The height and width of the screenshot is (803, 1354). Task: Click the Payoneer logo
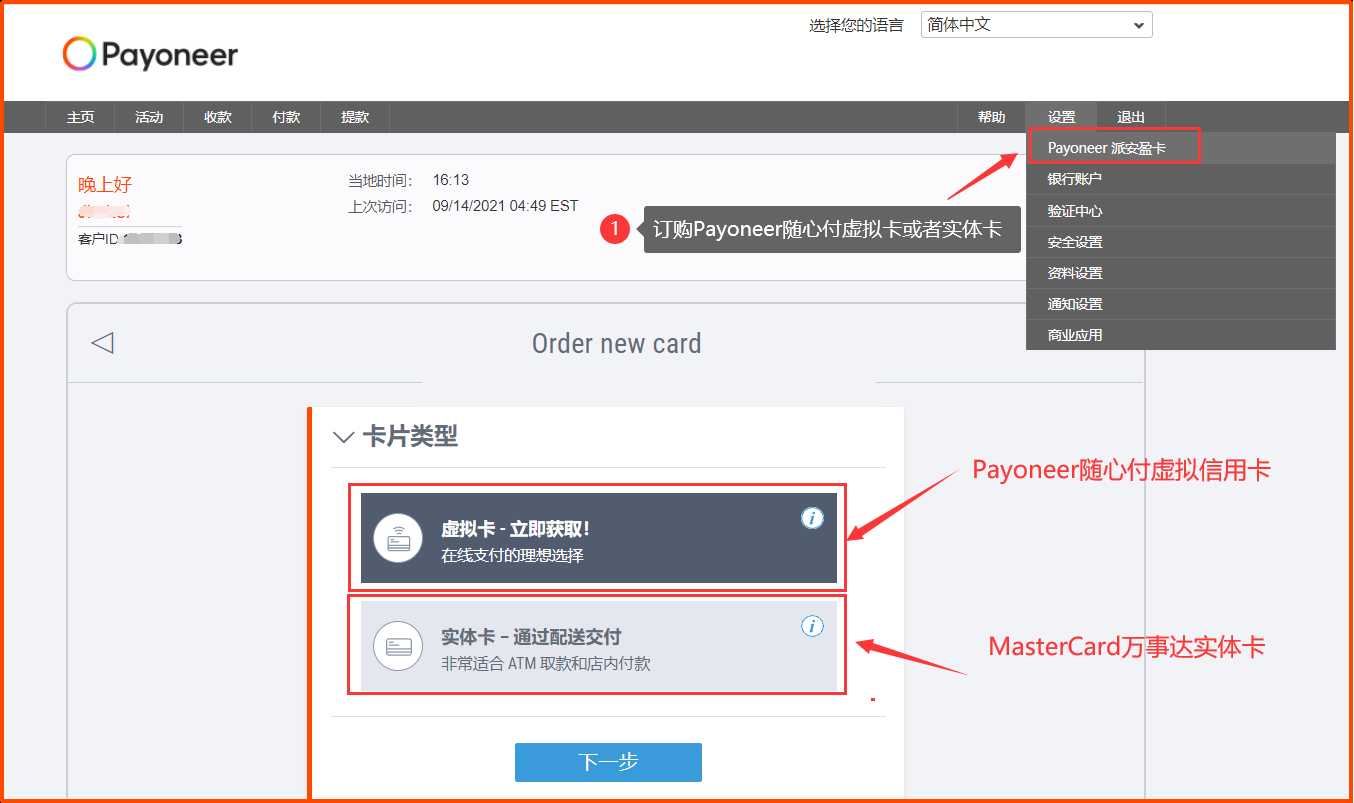tap(150, 54)
